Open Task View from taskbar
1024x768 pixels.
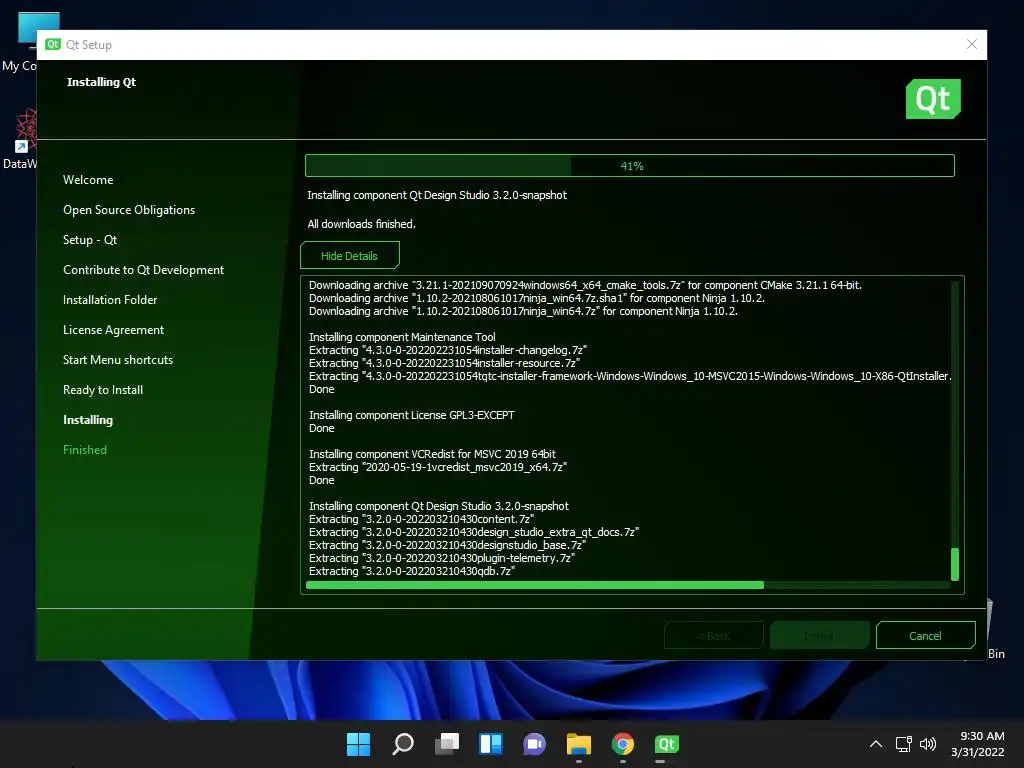click(x=447, y=744)
